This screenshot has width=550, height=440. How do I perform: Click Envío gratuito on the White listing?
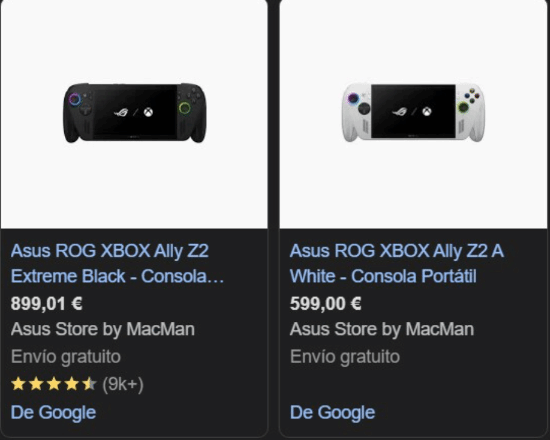tap(345, 357)
